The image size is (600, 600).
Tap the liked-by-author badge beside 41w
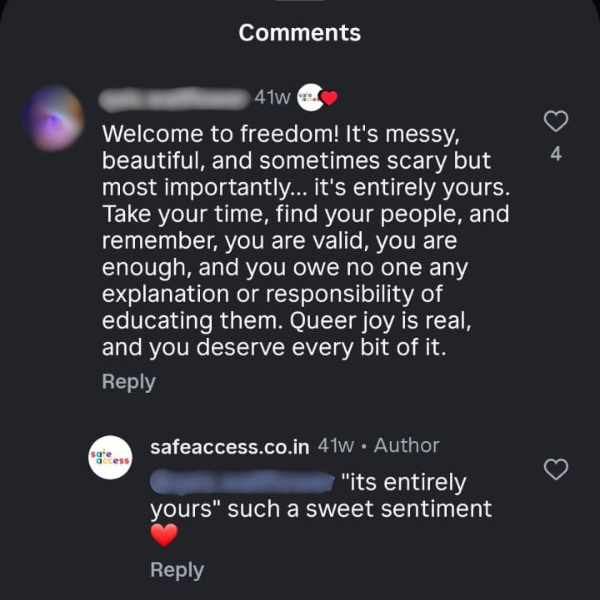[x=312, y=97]
